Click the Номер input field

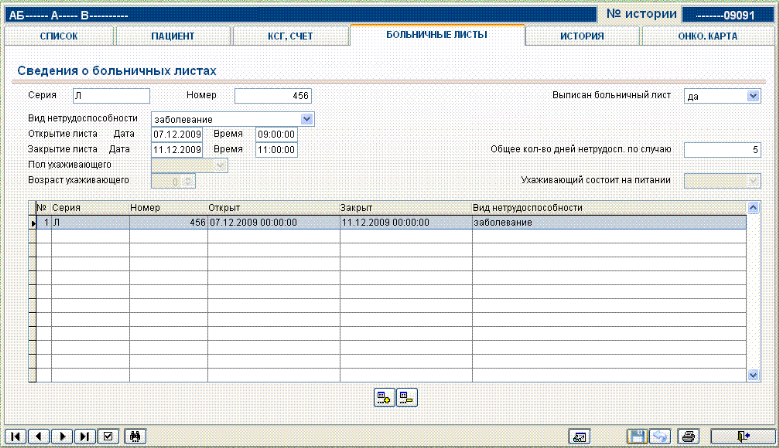[x=272, y=96]
